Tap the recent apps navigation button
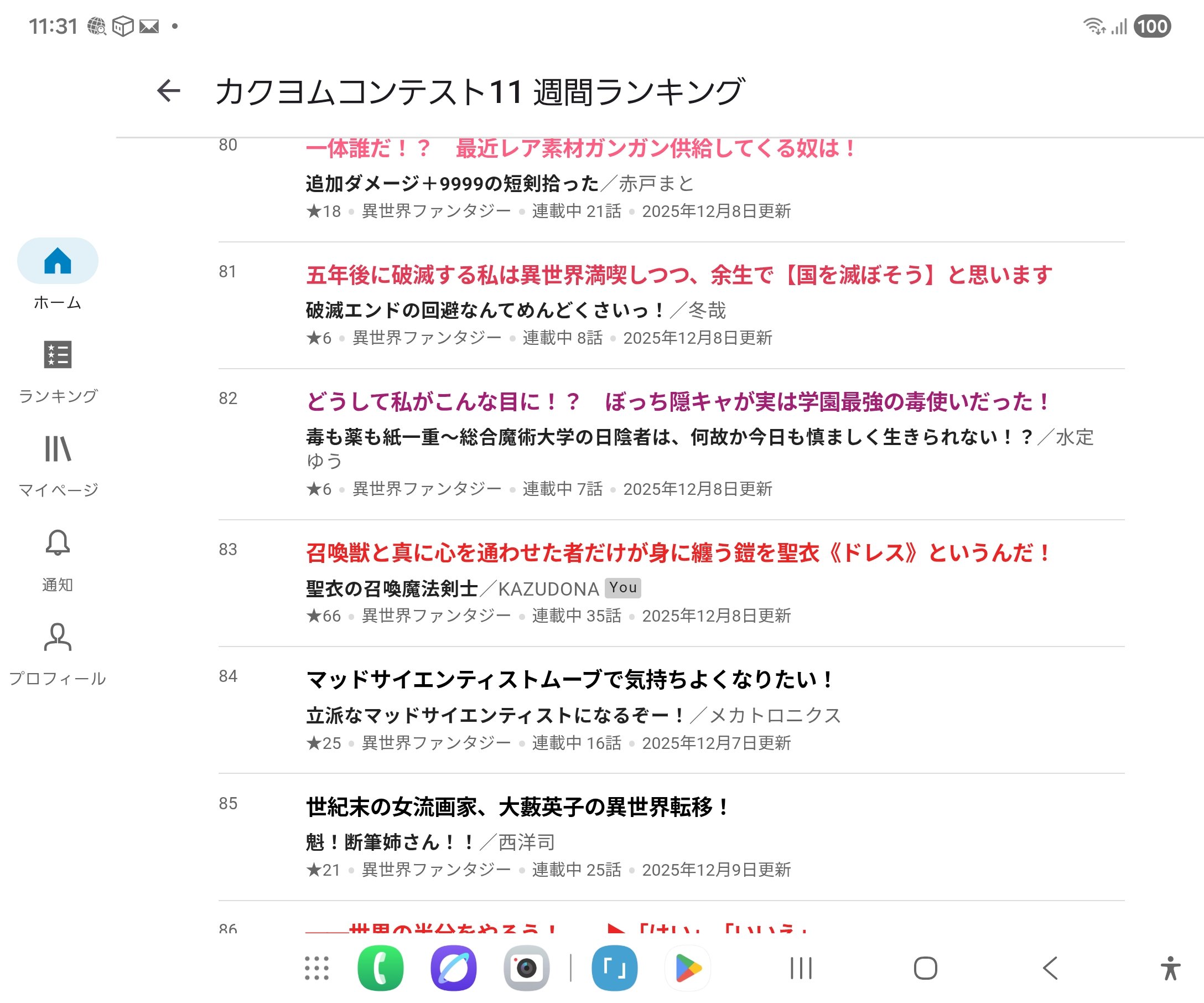The width and height of the screenshot is (1204, 1003). point(801,968)
